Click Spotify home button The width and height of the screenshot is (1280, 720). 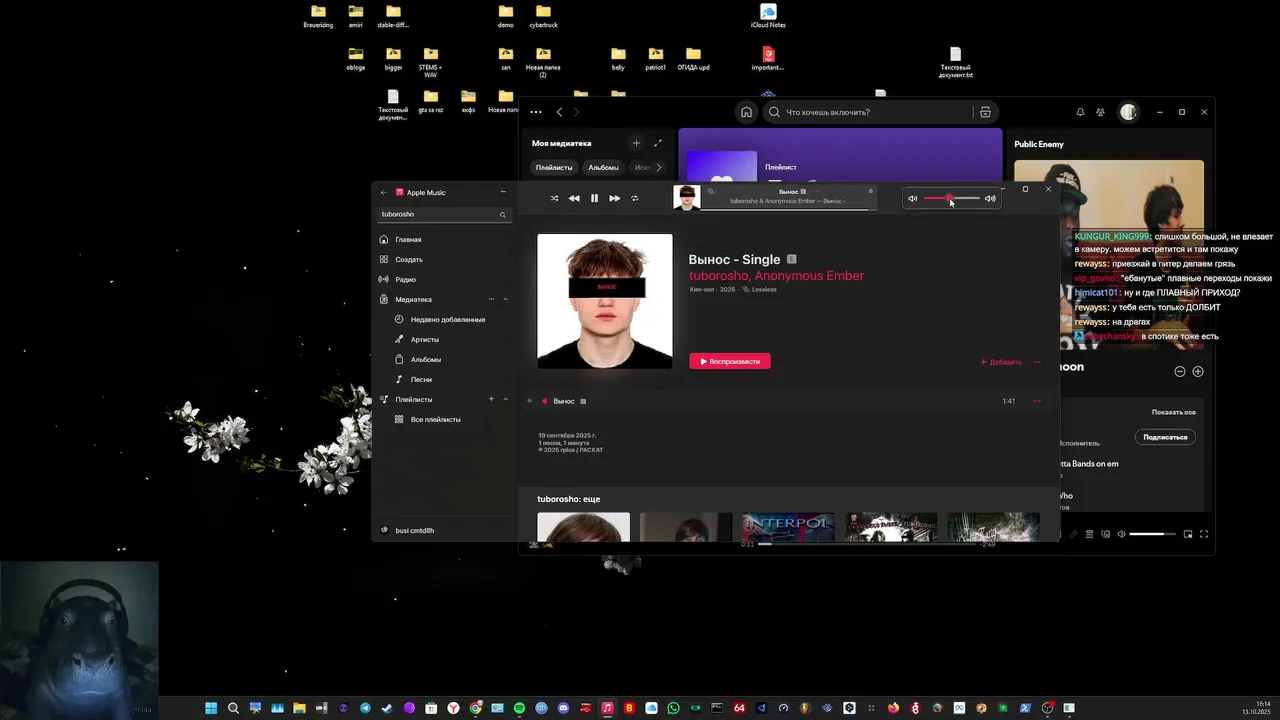coord(746,112)
